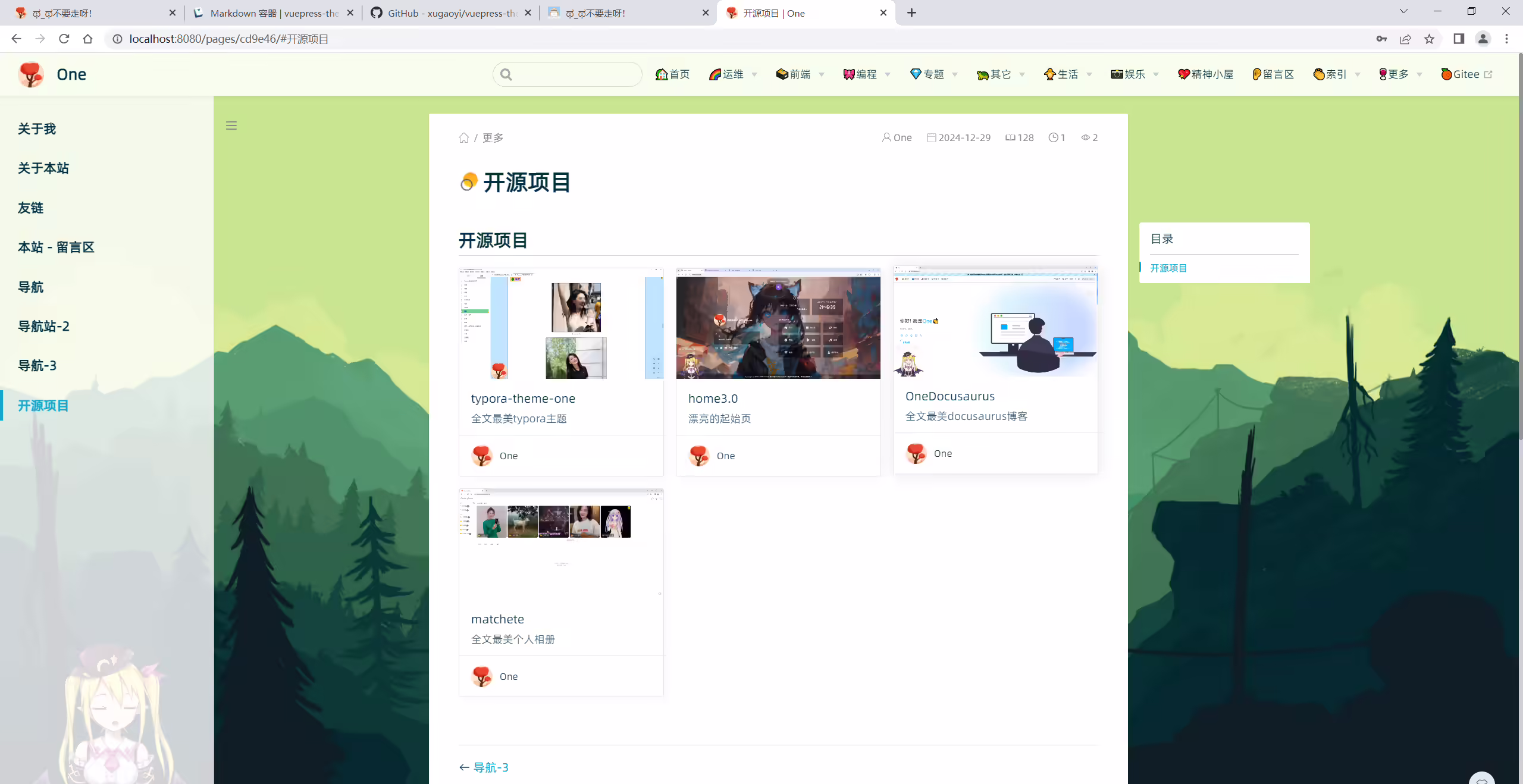This screenshot has width=1523, height=784.
Task: Click the site search input field
Action: click(x=568, y=74)
